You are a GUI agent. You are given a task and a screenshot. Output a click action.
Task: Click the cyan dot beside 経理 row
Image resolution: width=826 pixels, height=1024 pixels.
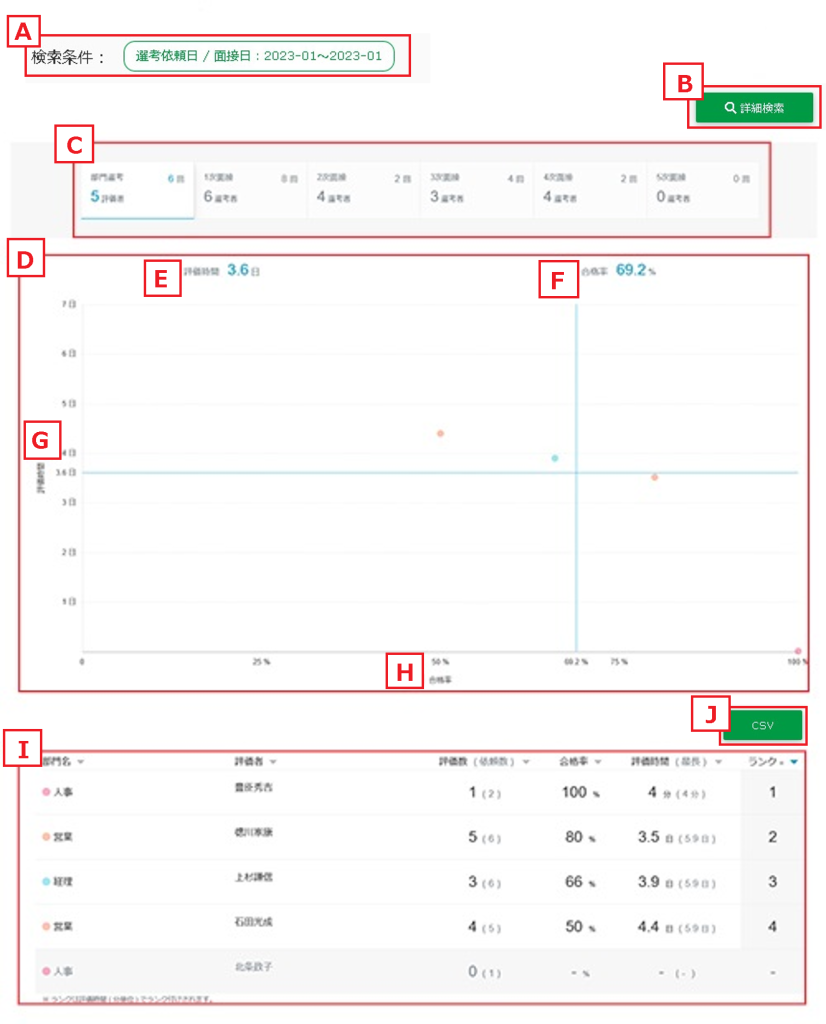(46, 881)
